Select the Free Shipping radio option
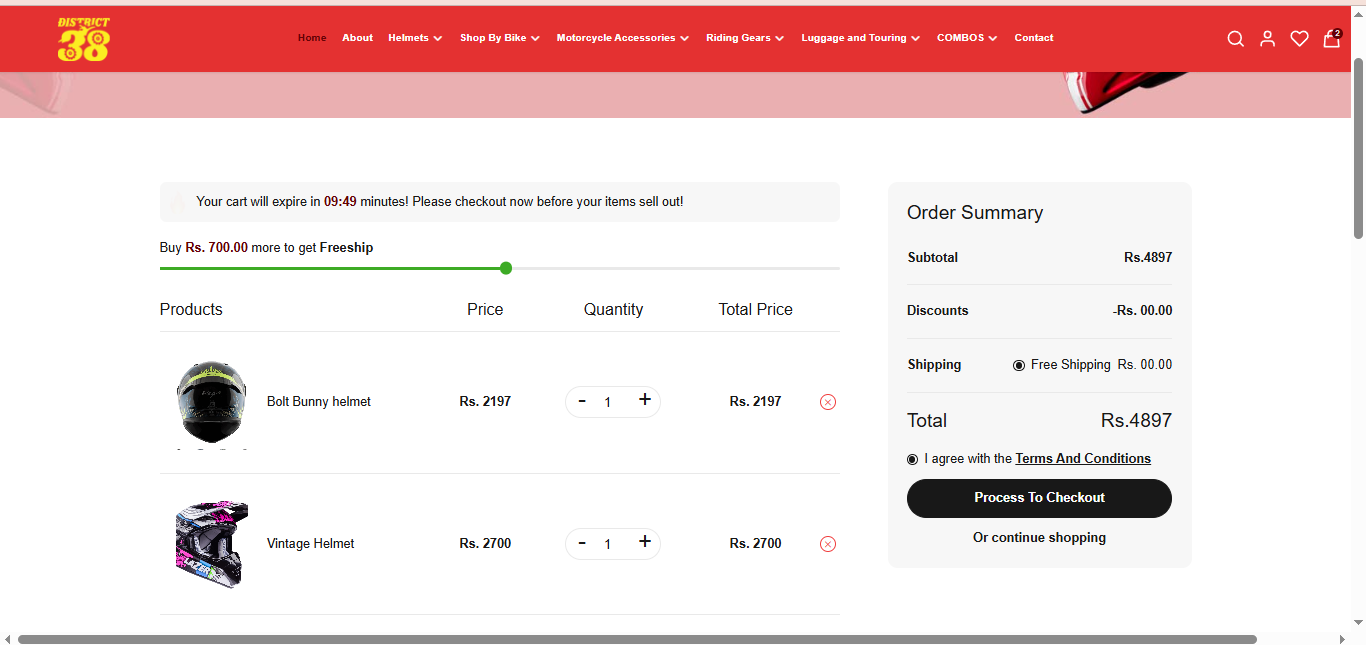1366x645 pixels. click(1019, 366)
